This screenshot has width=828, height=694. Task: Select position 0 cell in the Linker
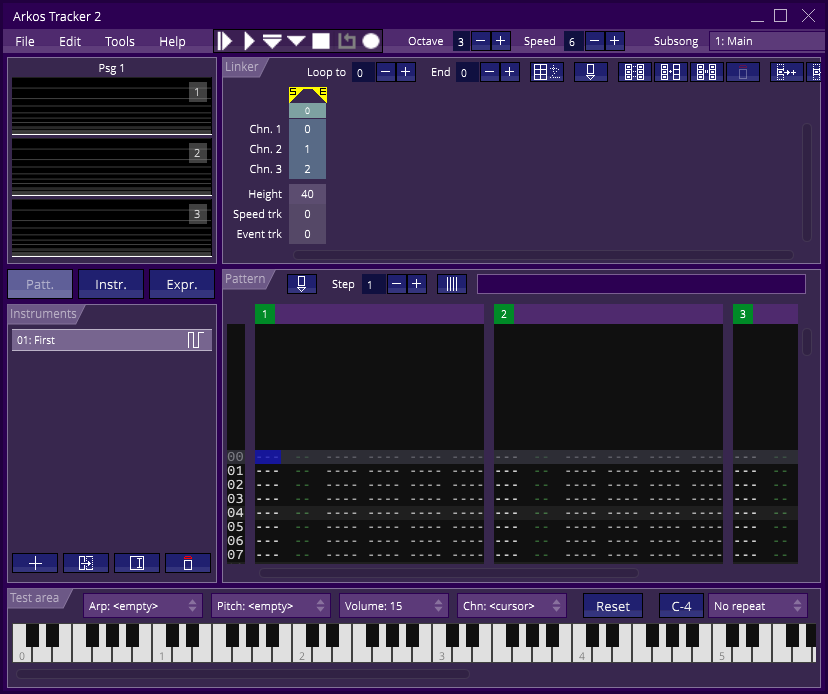pyautogui.click(x=307, y=111)
